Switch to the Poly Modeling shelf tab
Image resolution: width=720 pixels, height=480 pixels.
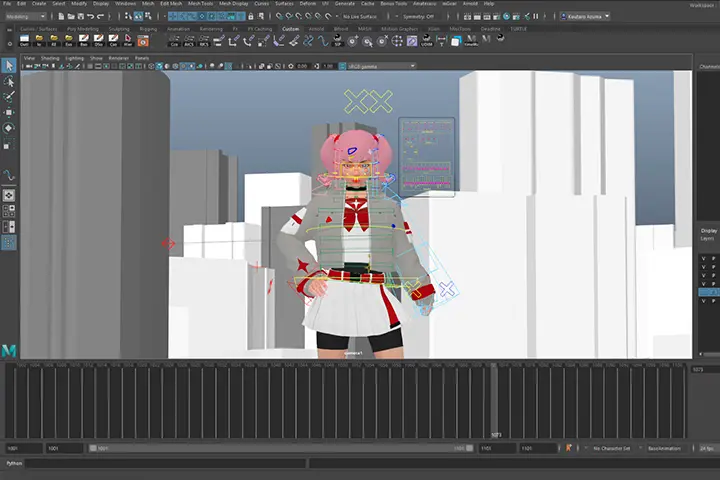[x=83, y=29]
